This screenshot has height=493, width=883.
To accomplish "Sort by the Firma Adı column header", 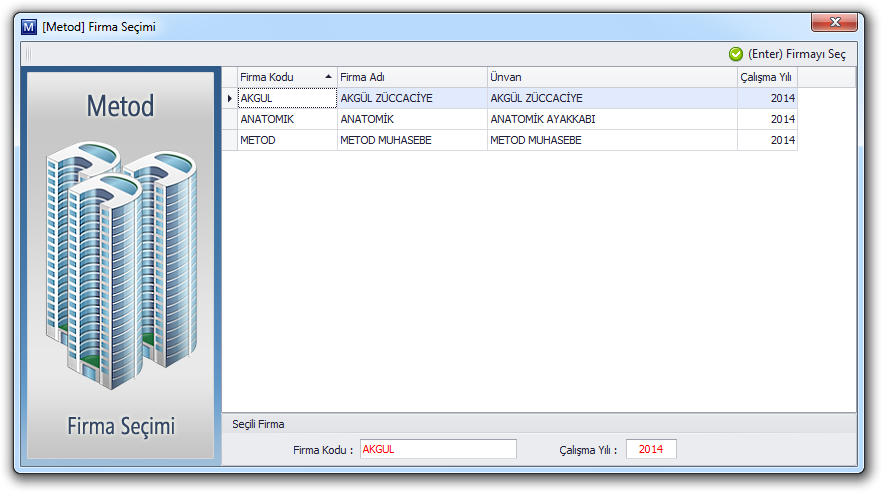I will [x=410, y=77].
